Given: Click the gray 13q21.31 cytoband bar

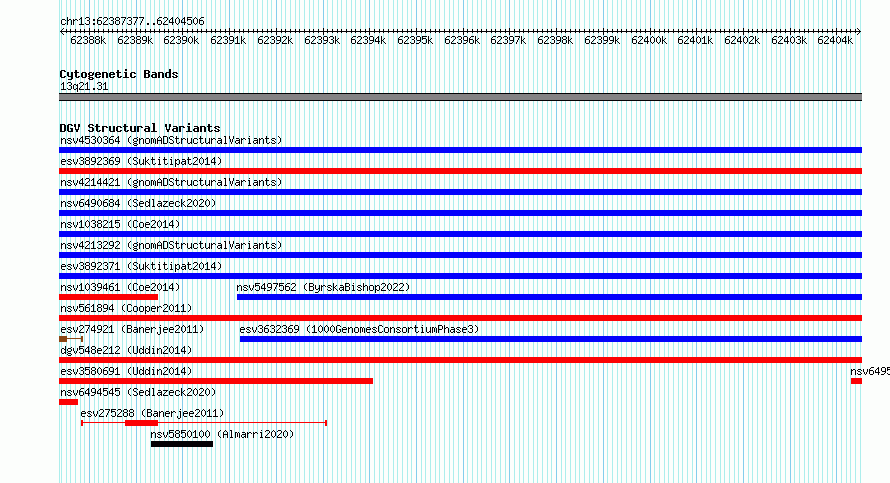Looking at the screenshot, I should pyautogui.click(x=460, y=97).
